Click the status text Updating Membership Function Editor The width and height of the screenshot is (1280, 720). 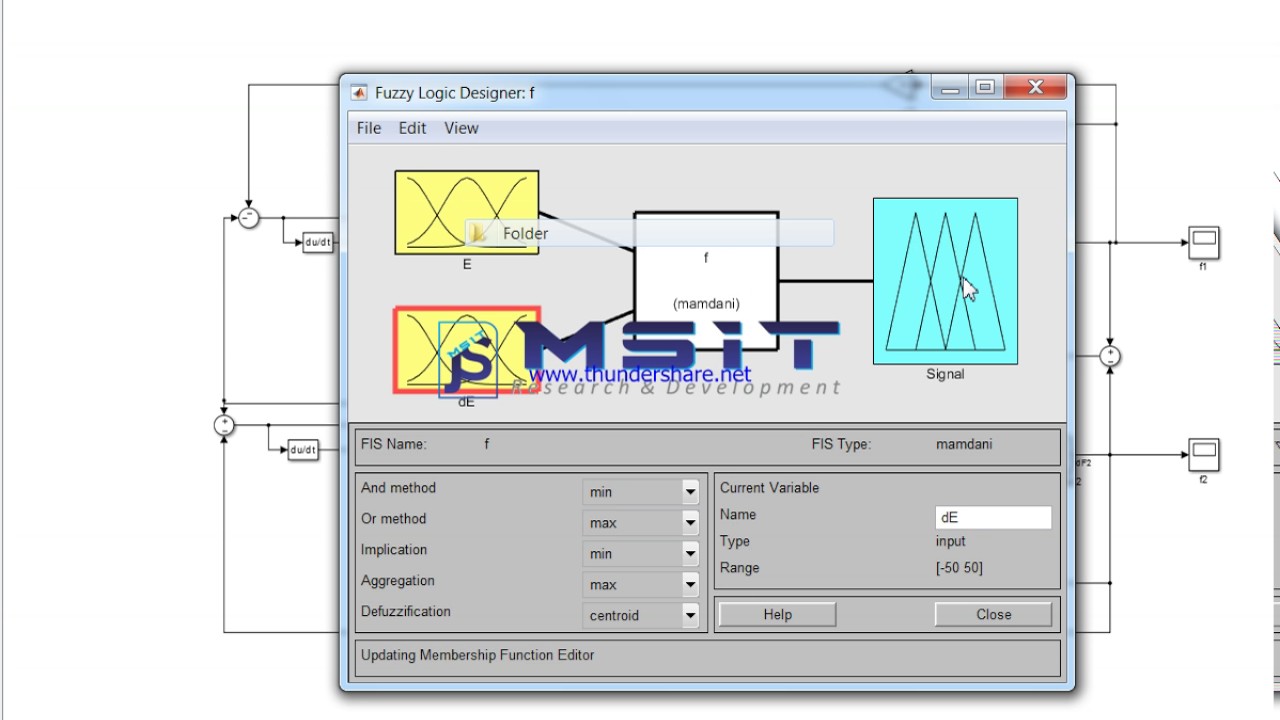(478, 655)
